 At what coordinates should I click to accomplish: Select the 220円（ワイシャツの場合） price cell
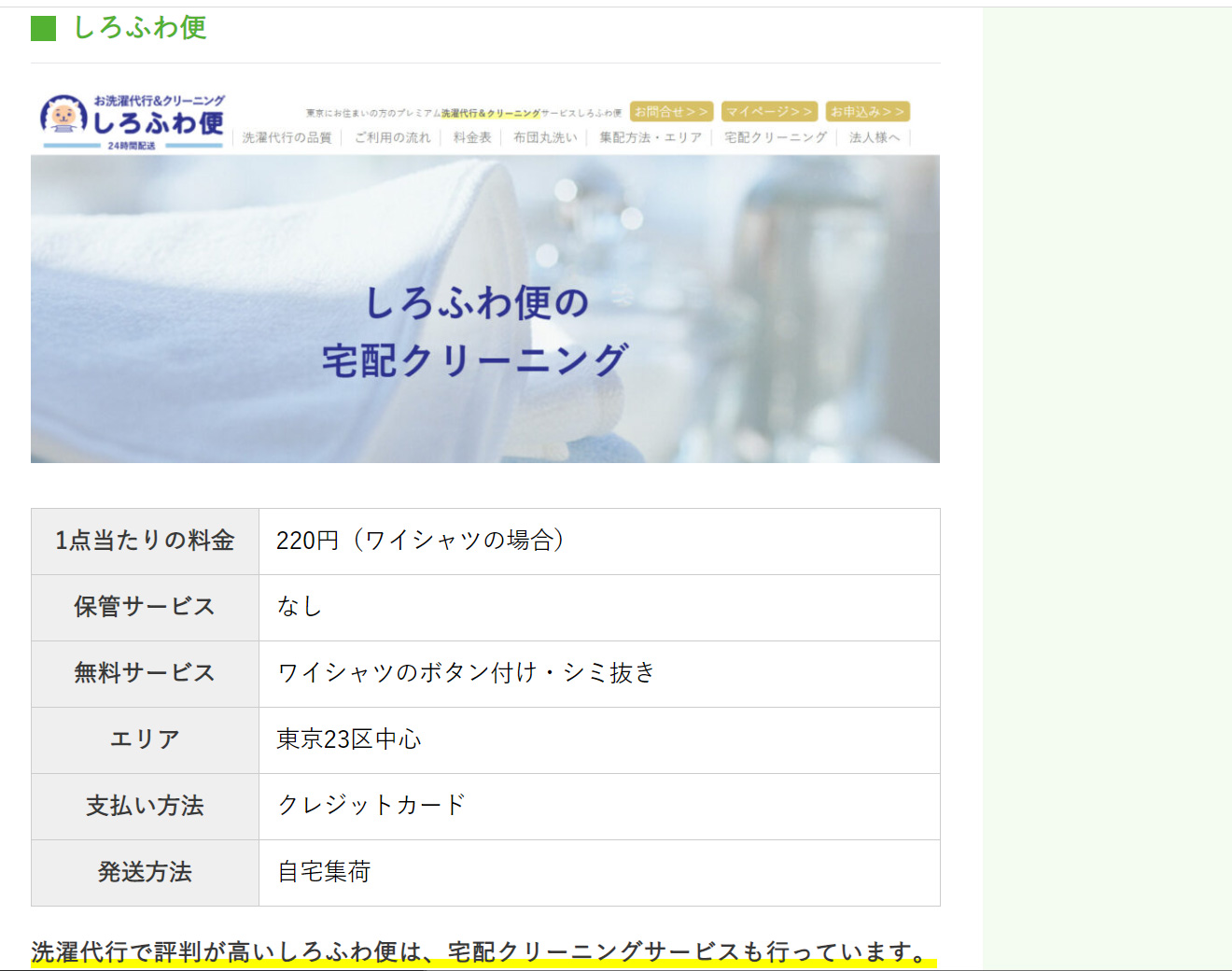pos(599,542)
